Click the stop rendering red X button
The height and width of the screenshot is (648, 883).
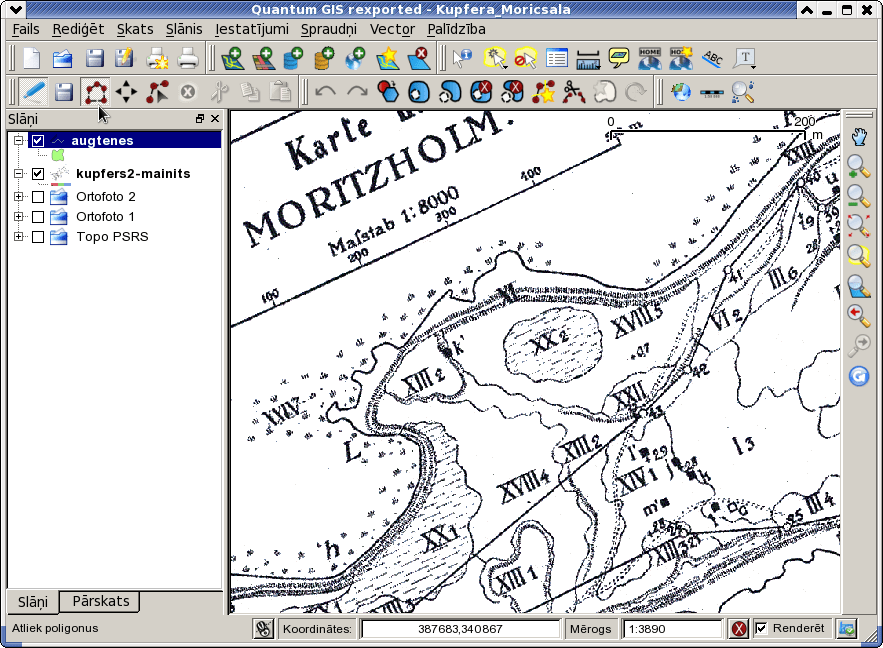[739, 628]
